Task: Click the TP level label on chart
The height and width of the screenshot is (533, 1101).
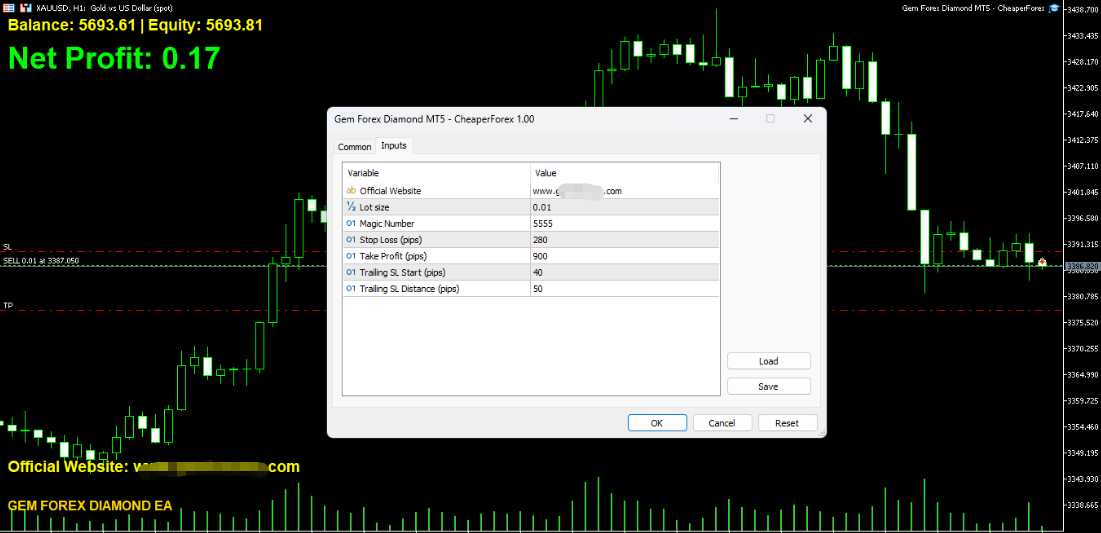Action: click(x=7, y=305)
